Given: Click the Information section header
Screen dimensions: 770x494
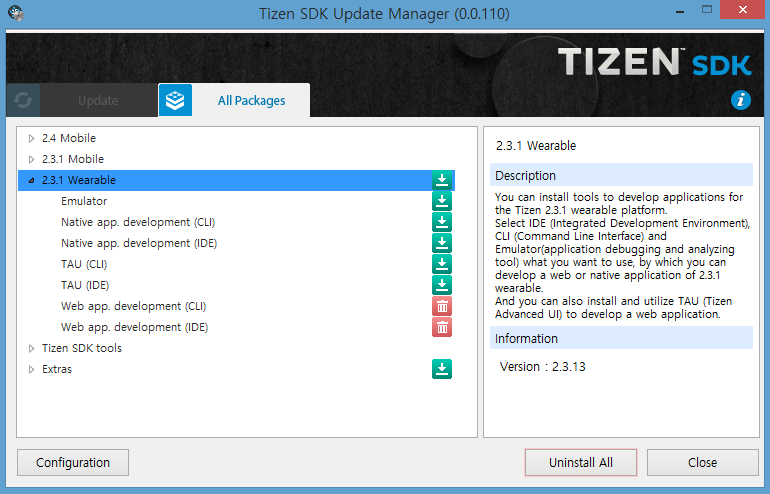Looking at the screenshot, I should click(621, 338).
